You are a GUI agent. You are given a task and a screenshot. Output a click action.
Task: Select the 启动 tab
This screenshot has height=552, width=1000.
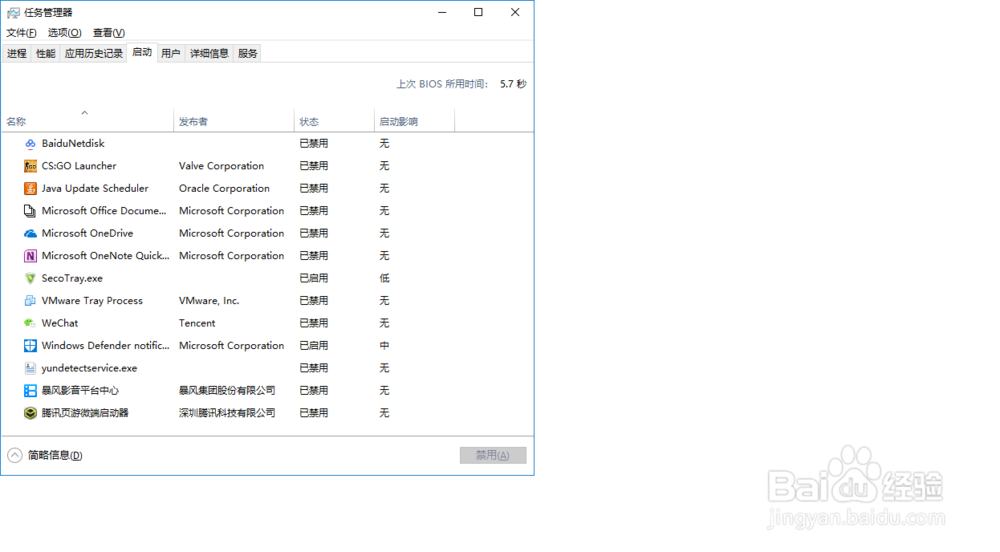click(x=142, y=52)
